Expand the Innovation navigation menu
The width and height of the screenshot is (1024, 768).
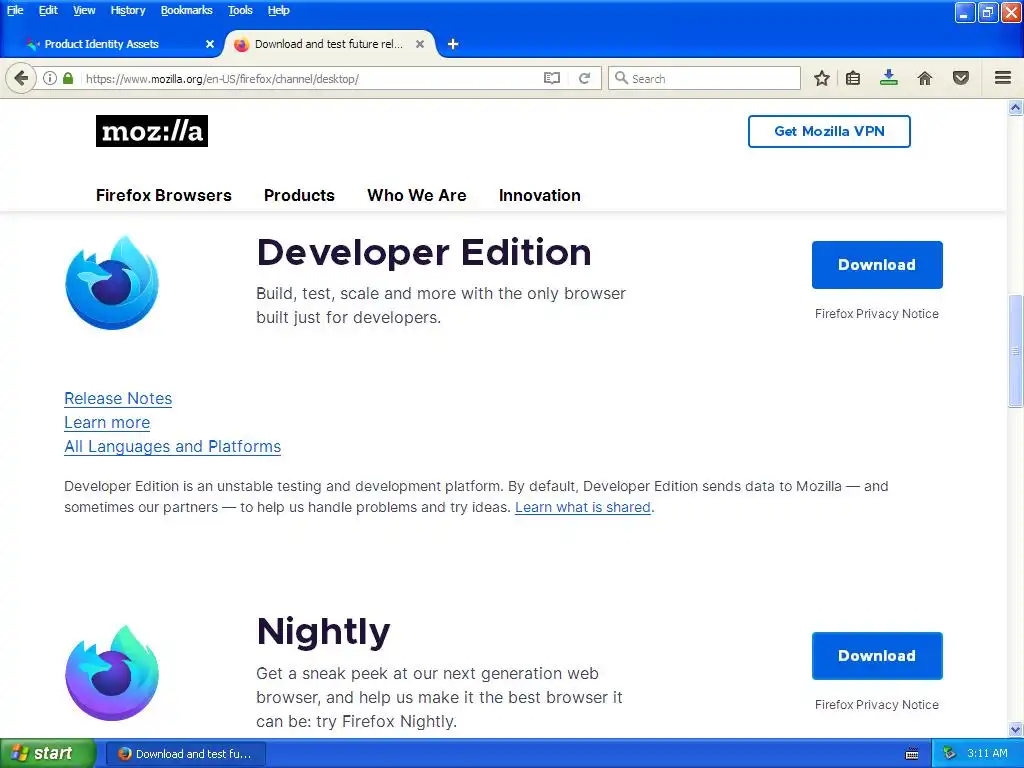pos(539,195)
